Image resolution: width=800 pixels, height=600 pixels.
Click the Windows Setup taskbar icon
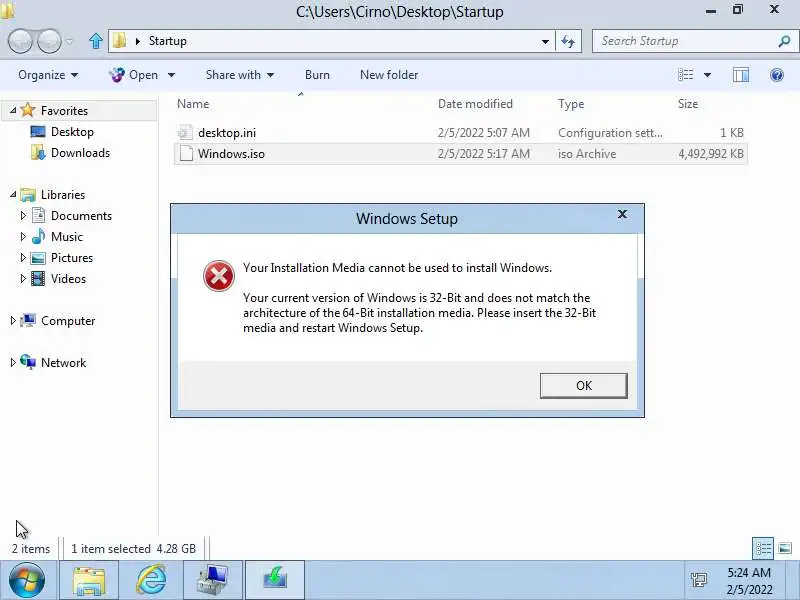(275, 580)
